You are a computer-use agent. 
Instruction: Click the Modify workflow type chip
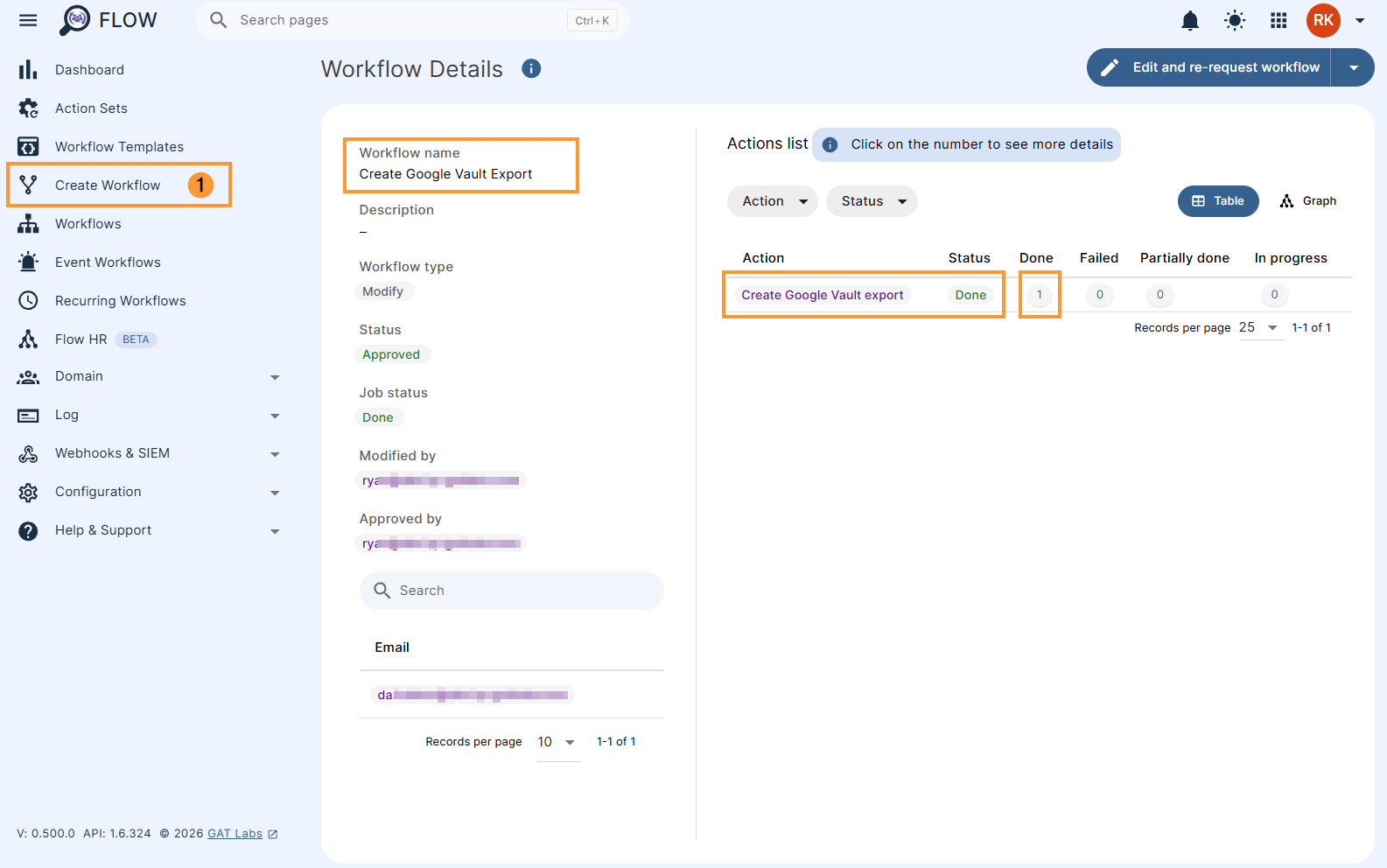tap(383, 291)
